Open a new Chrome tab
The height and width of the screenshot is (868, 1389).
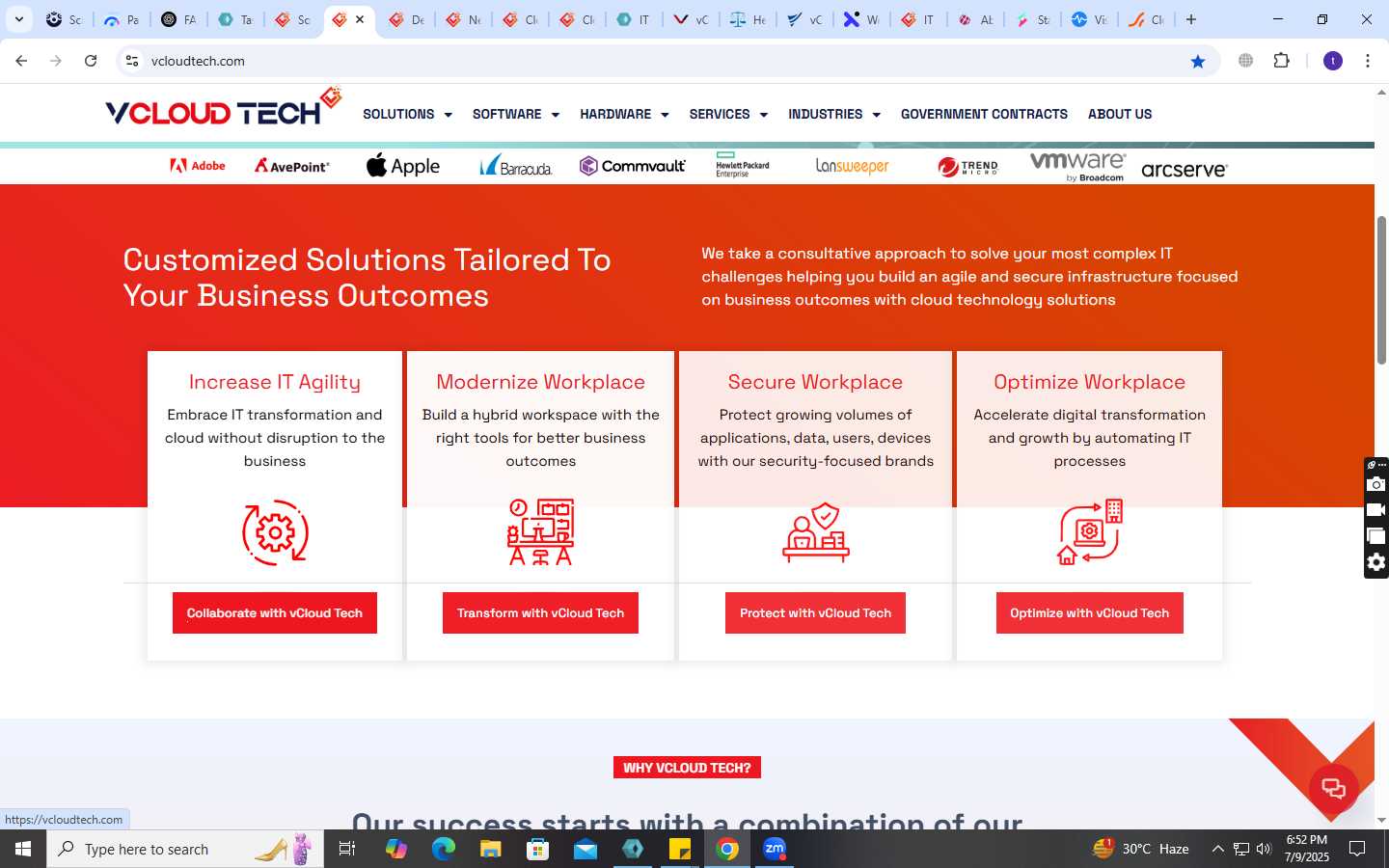(1191, 19)
